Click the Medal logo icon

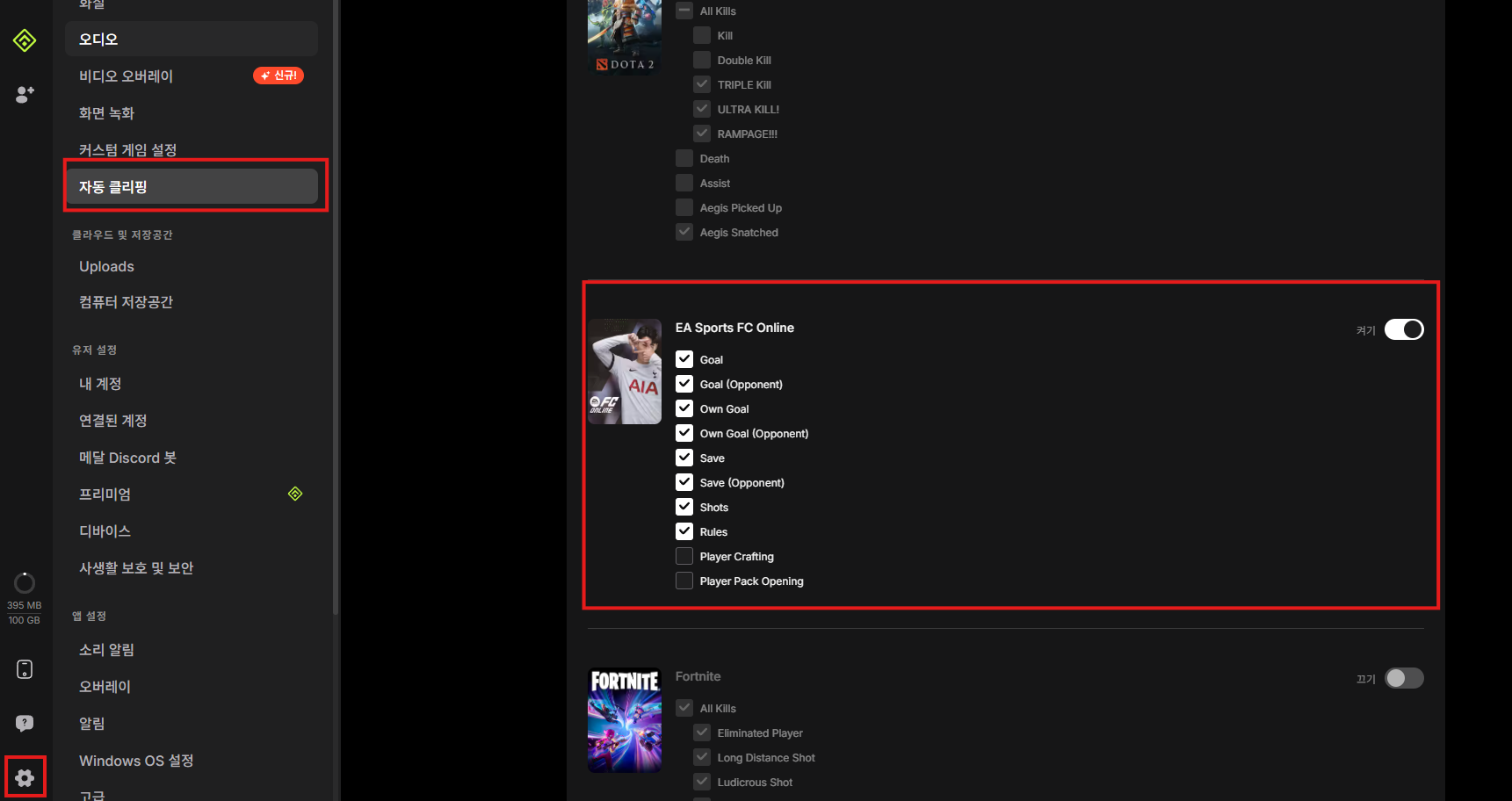pos(25,40)
